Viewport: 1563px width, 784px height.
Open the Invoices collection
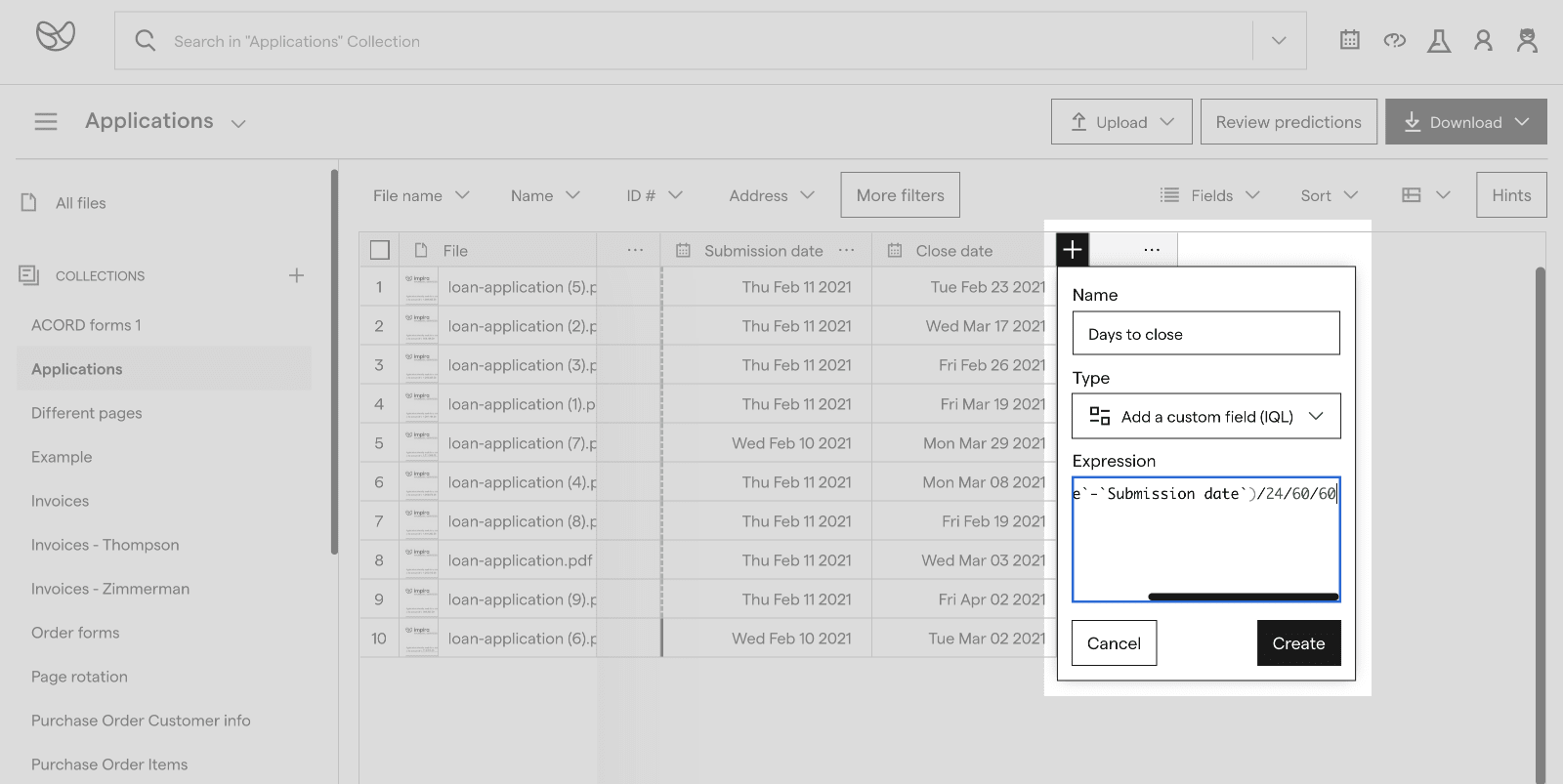pyautogui.click(x=60, y=501)
